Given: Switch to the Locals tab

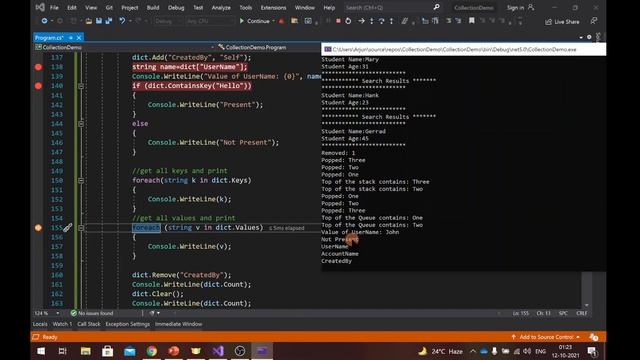Looking at the screenshot, I should [x=40, y=324].
